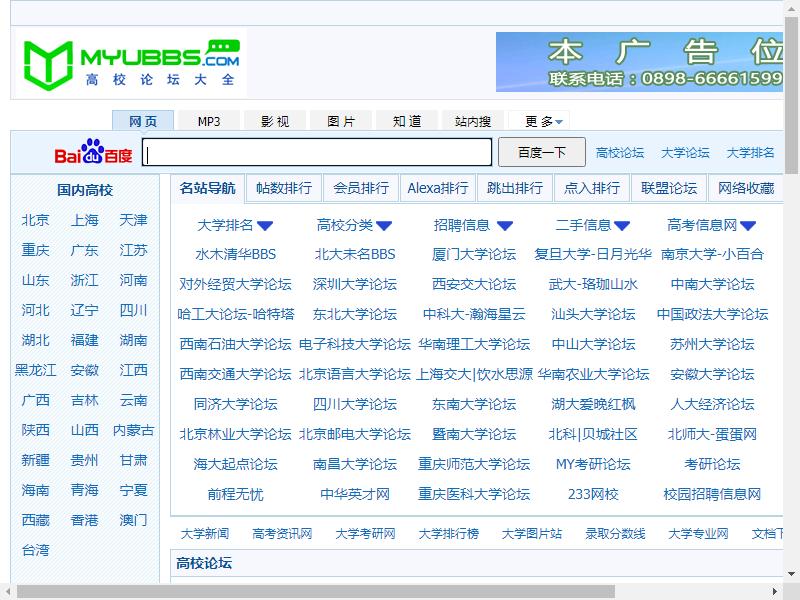
Task: Switch to the 帖数排行 tab
Action: (x=284, y=188)
